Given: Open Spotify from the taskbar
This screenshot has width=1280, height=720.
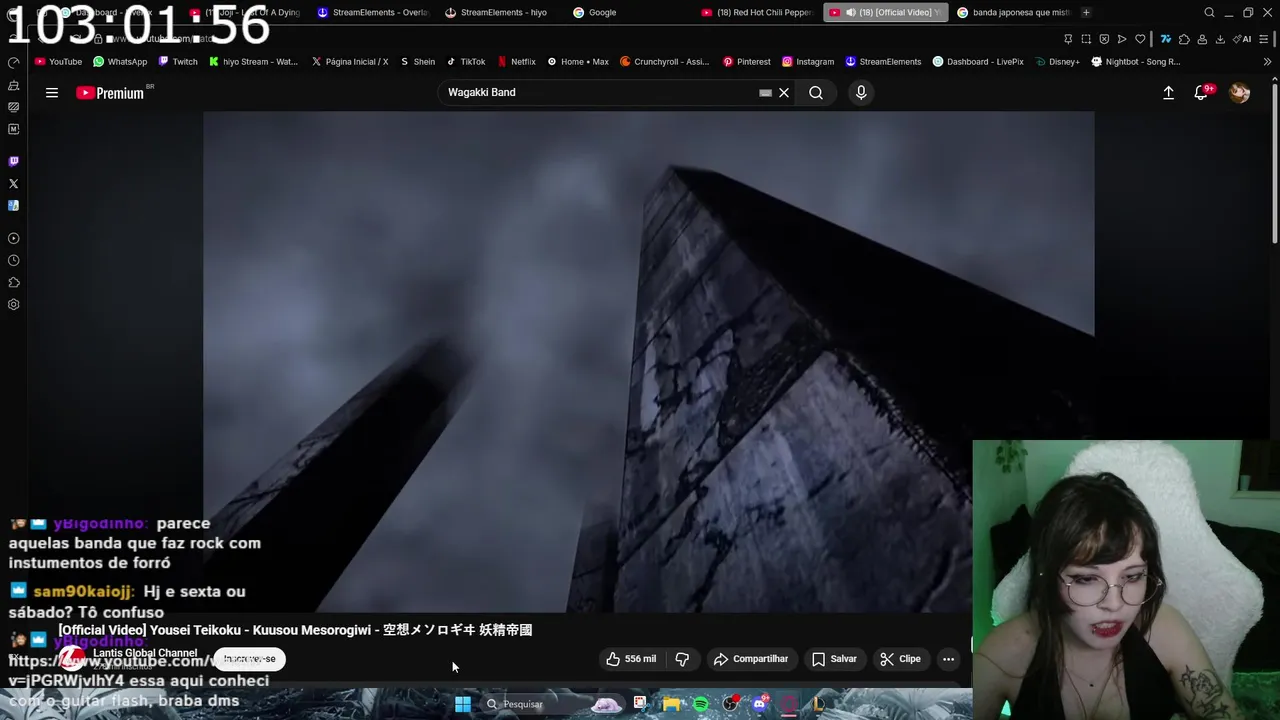Looking at the screenshot, I should coord(701,704).
